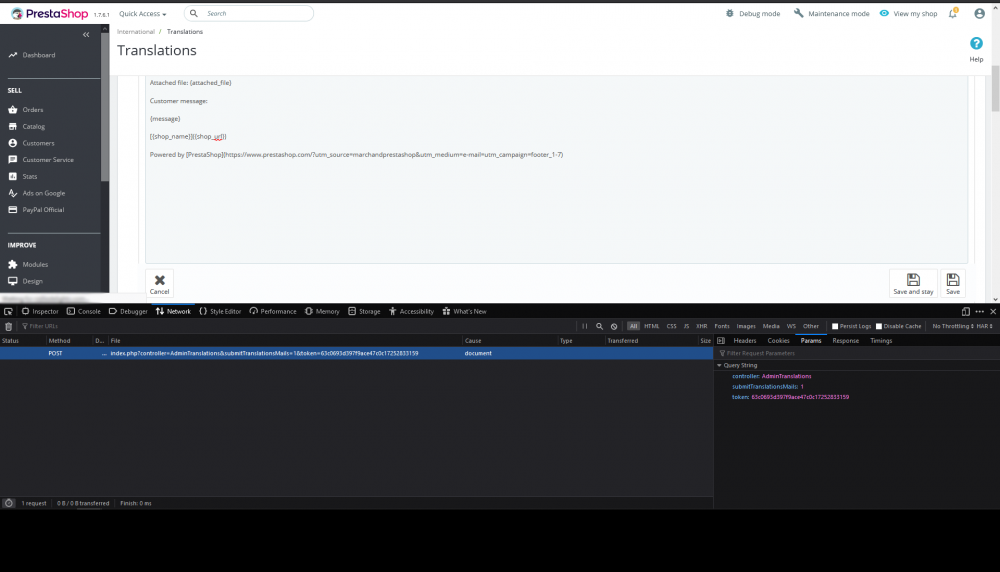Screen dimensions: 1000x572
Task: Open What's New devtools tab
Action: 464,311
